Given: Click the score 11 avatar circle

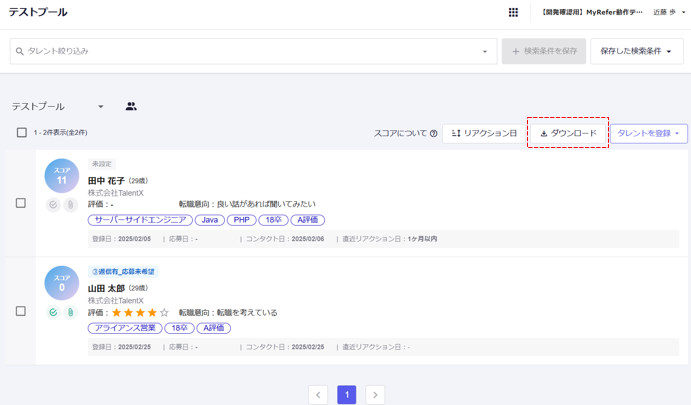Looking at the screenshot, I should (x=62, y=176).
